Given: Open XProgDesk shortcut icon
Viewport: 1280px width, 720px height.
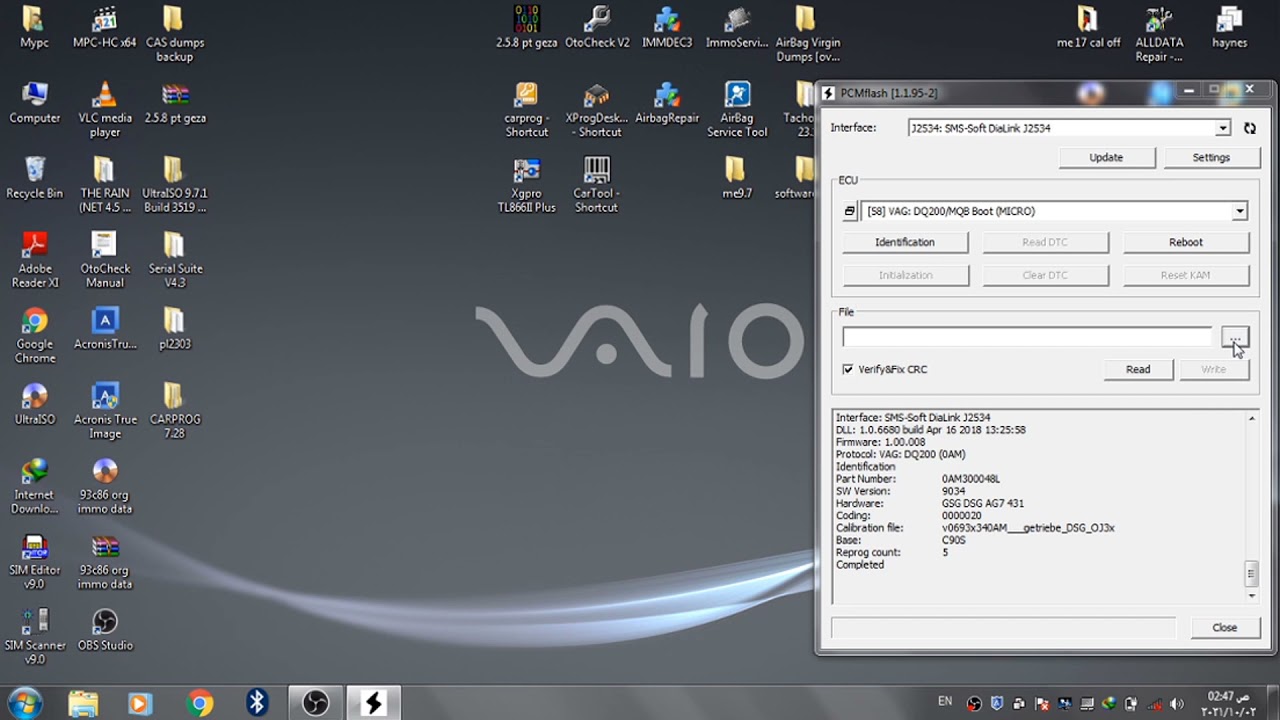Looking at the screenshot, I should point(597,109).
